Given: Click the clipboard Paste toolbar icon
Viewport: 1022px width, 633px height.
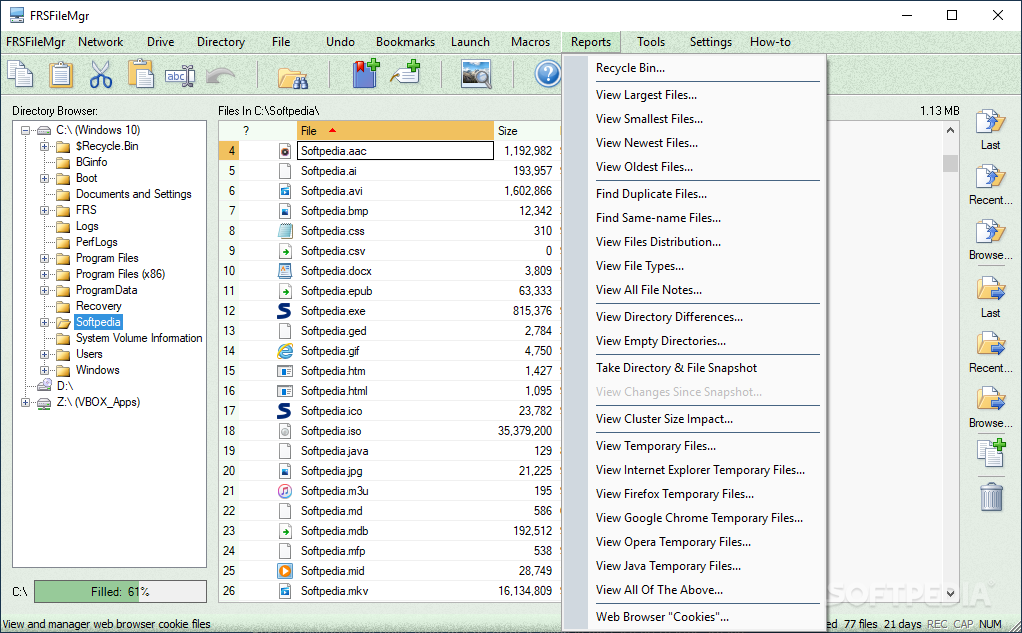Looking at the screenshot, I should [61, 74].
